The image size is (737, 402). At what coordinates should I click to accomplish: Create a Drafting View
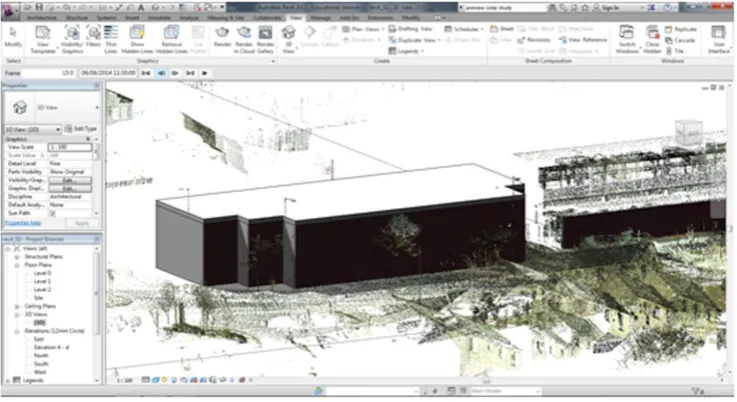pos(410,29)
